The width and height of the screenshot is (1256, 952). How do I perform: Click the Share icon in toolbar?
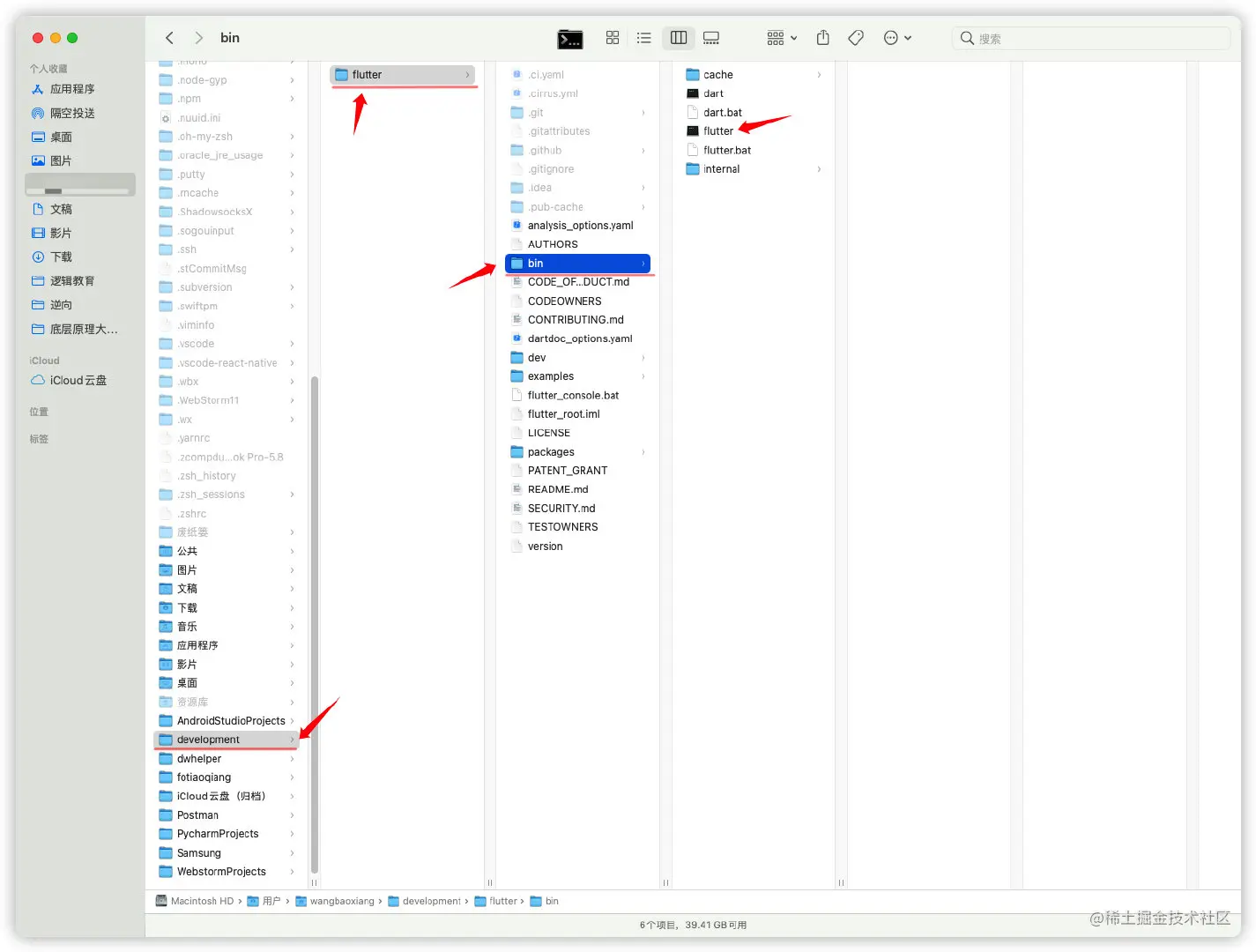[822, 38]
